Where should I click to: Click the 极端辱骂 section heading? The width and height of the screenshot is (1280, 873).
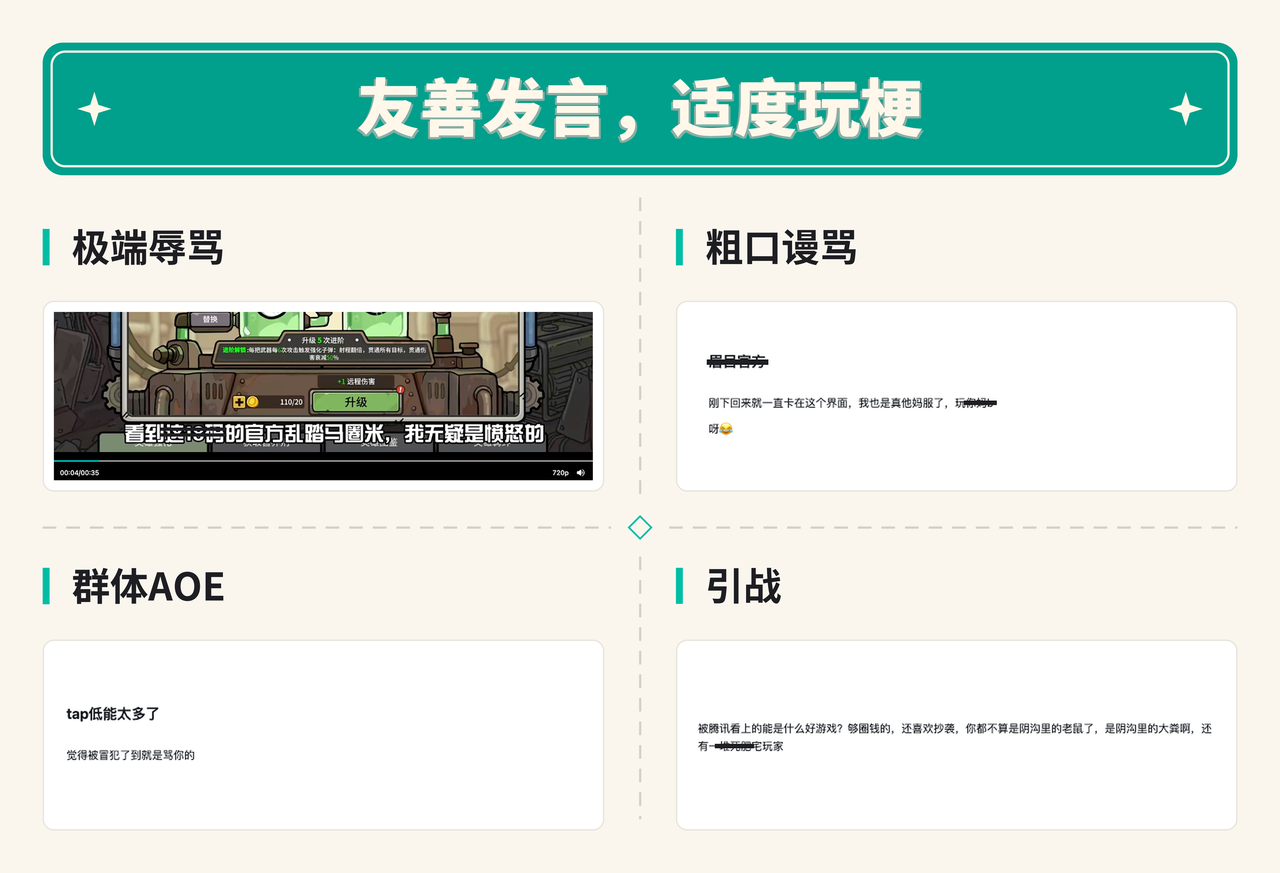point(147,248)
